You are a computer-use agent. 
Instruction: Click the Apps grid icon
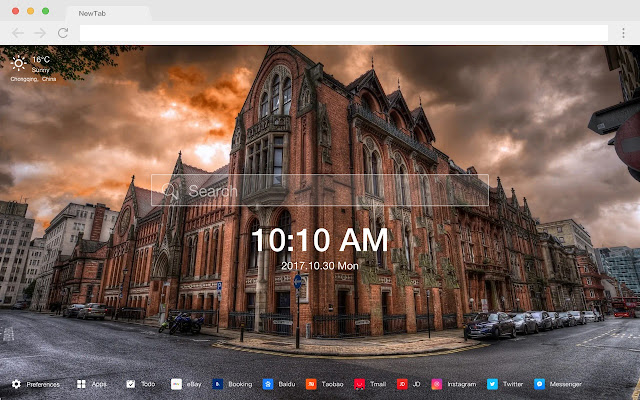click(81, 384)
